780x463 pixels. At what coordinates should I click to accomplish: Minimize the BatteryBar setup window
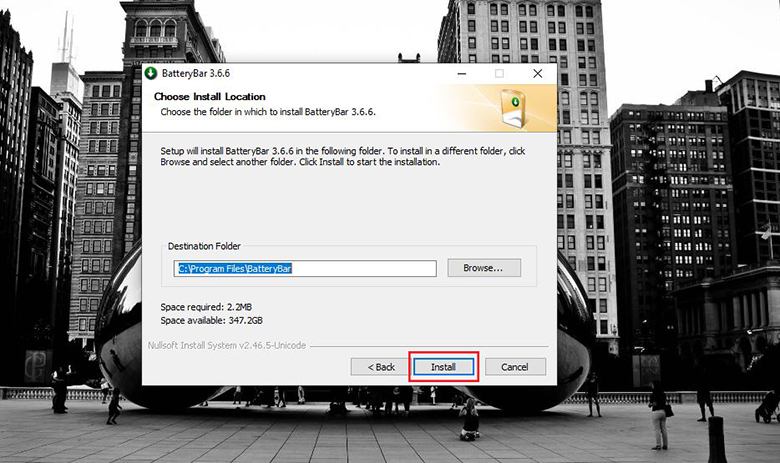coord(461,74)
